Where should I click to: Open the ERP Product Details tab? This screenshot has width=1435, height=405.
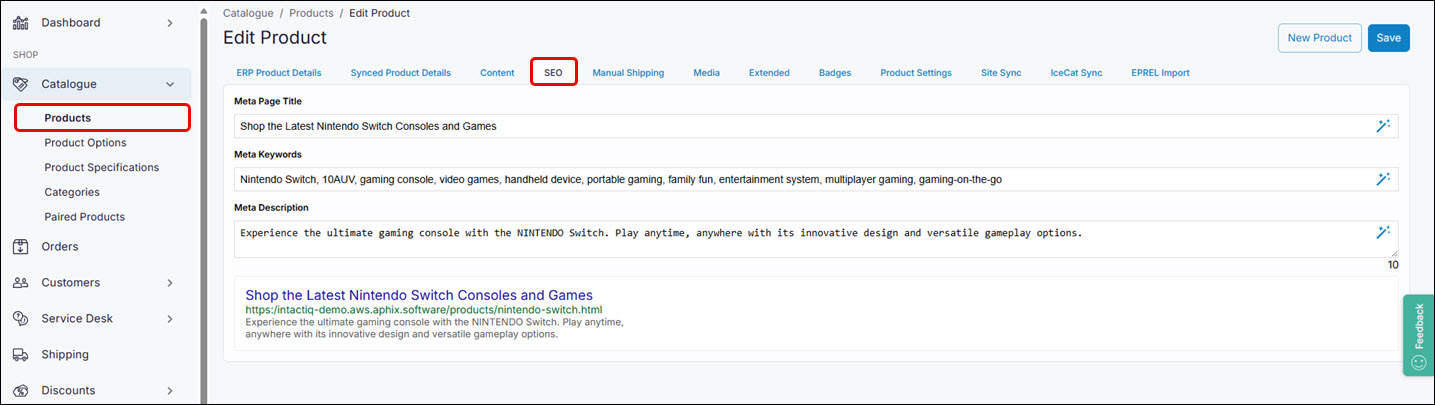pyautogui.click(x=279, y=73)
